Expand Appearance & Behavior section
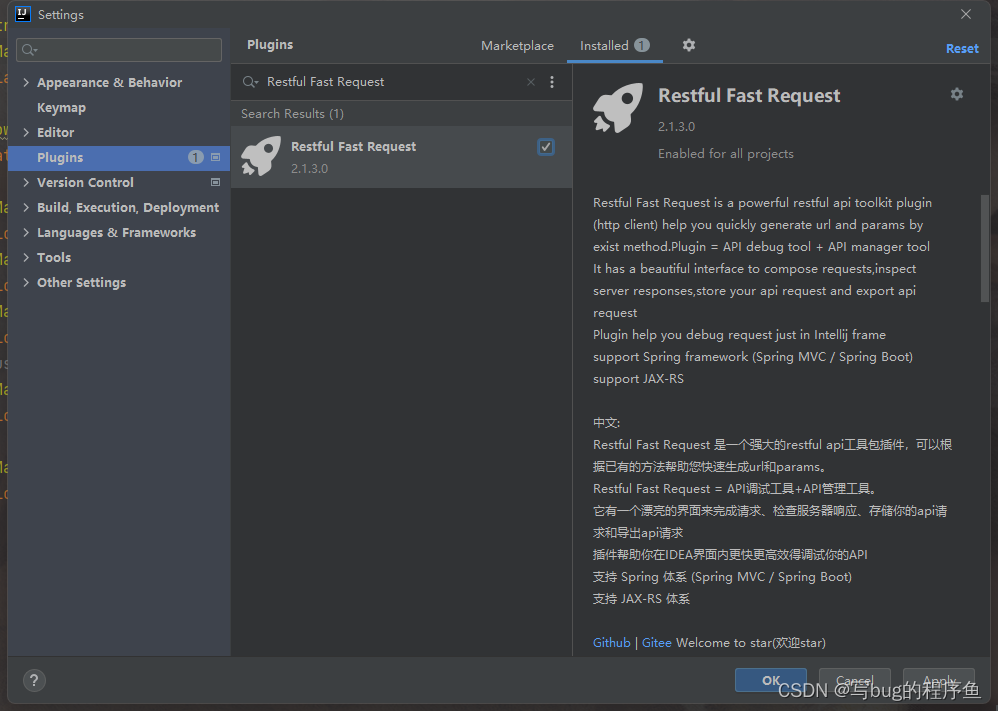 pos(26,82)
